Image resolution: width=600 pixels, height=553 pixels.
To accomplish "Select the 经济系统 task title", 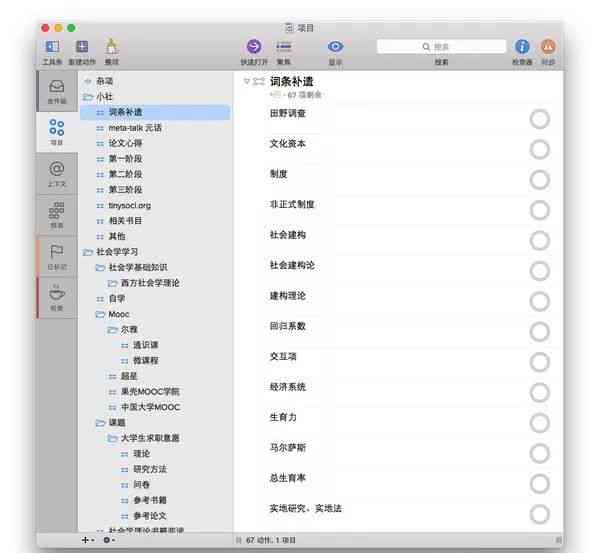I will point(287,387).
